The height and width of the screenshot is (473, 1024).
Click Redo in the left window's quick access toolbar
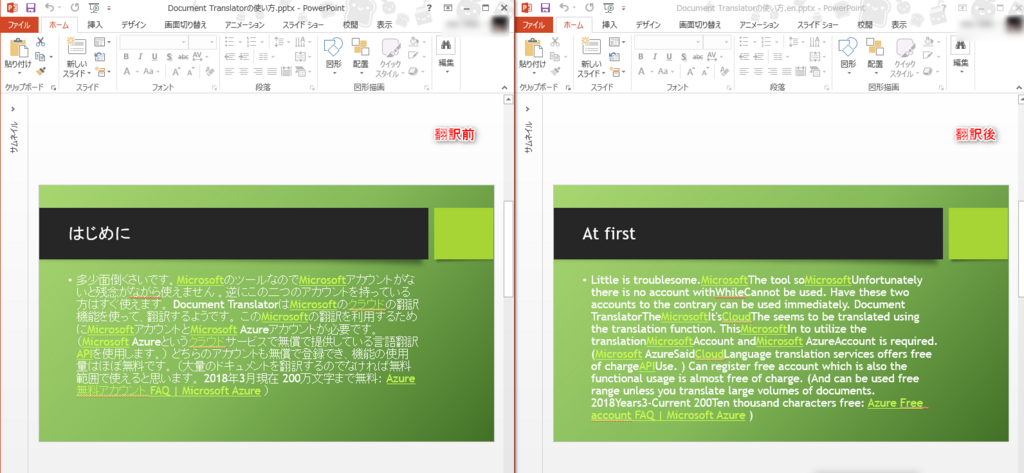[x=74, y=8]
